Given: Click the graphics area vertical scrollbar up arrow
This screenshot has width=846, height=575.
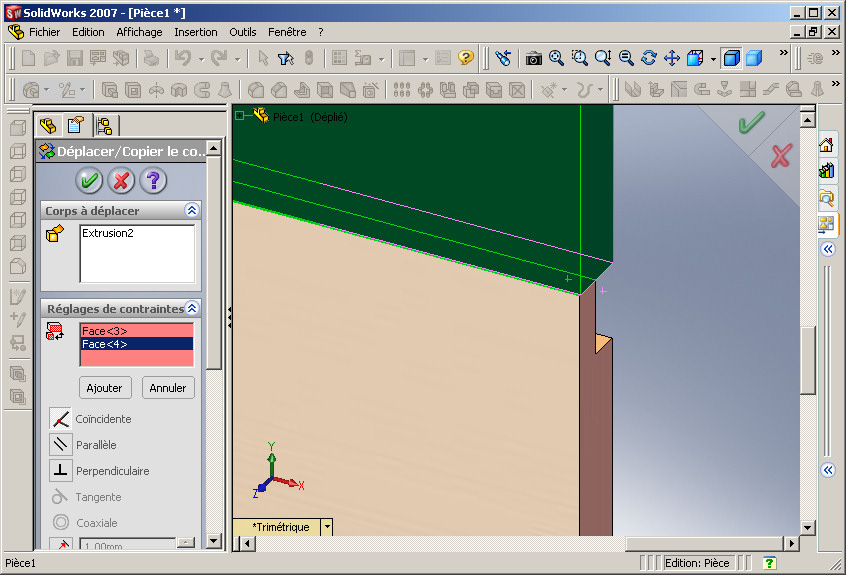Looking at the screenshot, I should pos(807,120).
